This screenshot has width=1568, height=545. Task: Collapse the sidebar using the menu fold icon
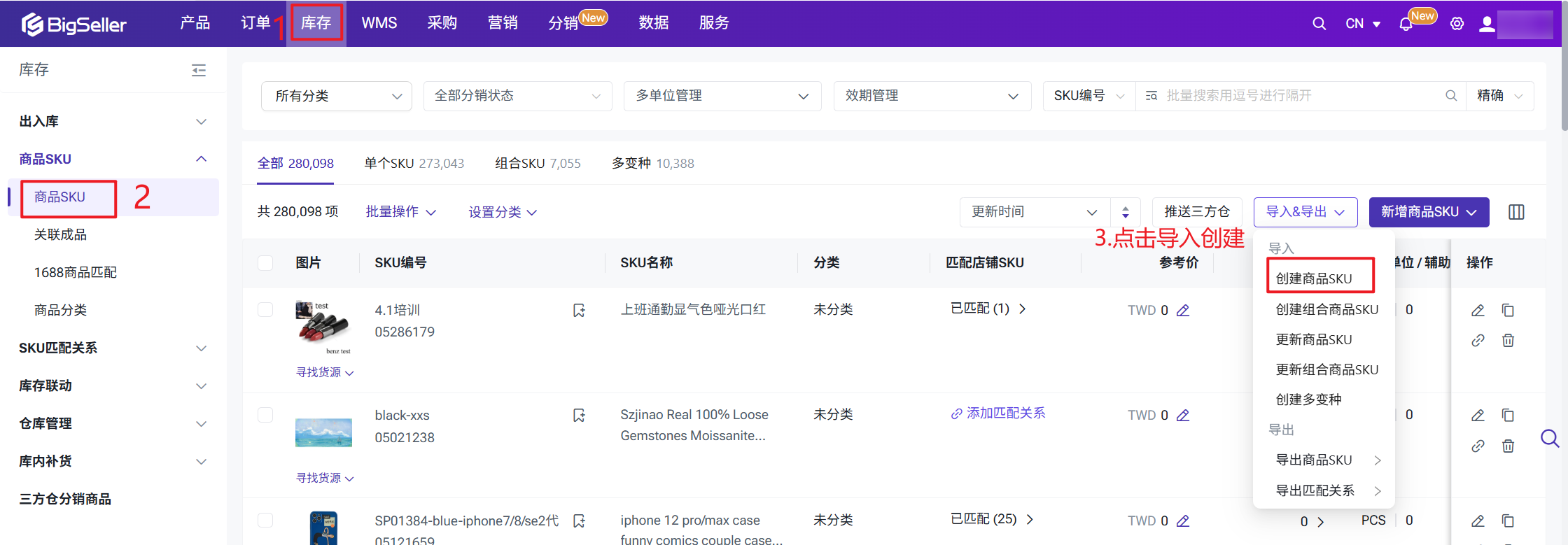tap(199, 70)
